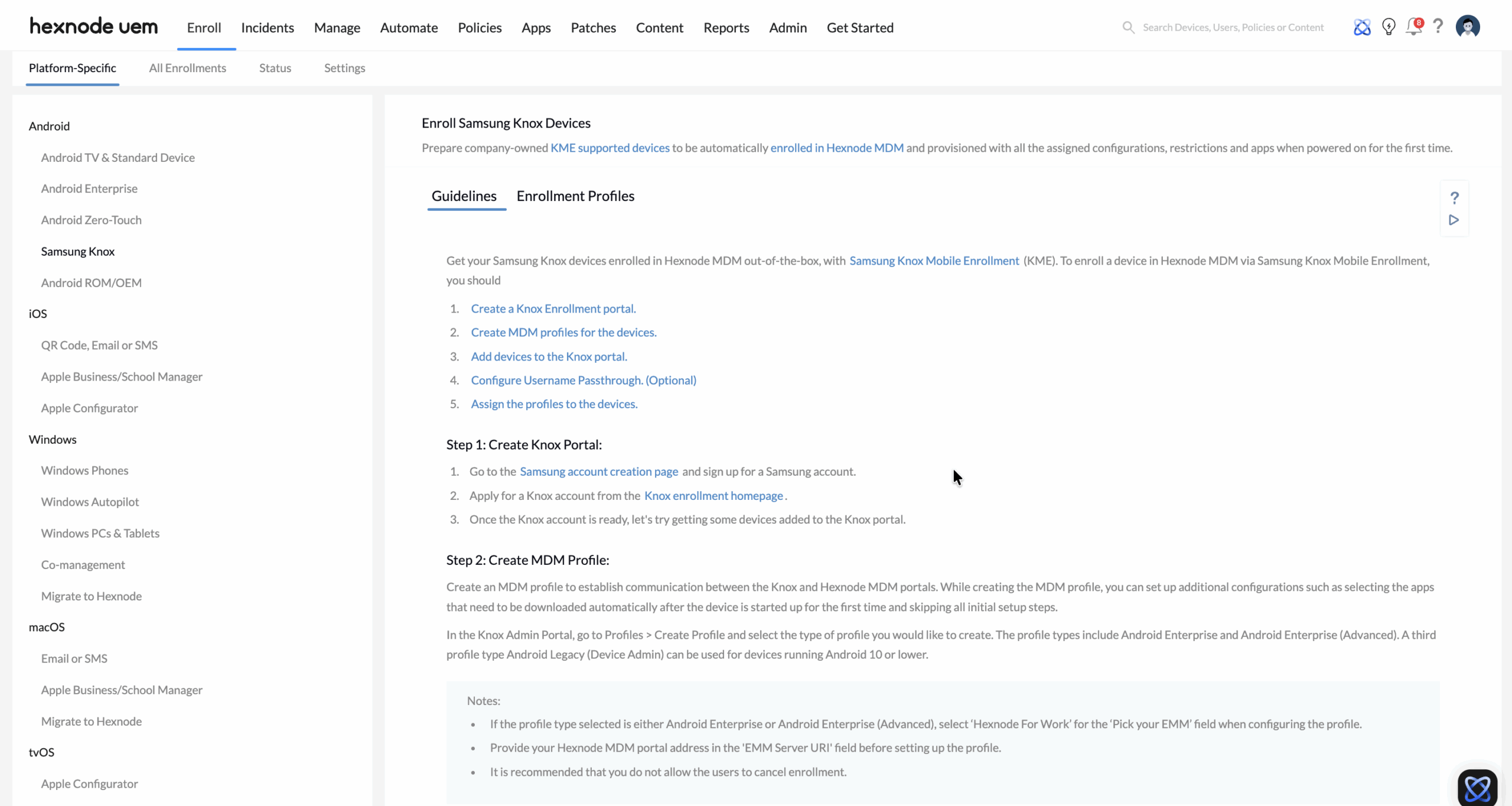1512x806 pixels.
Task: Open the Samsung Knox Mobile Enrollment link
Action: tap(934, 261)
